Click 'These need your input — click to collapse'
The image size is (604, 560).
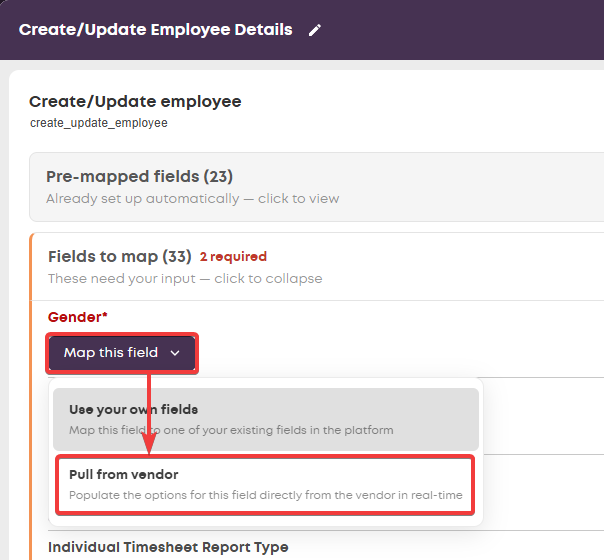click(x=185, y=278)
